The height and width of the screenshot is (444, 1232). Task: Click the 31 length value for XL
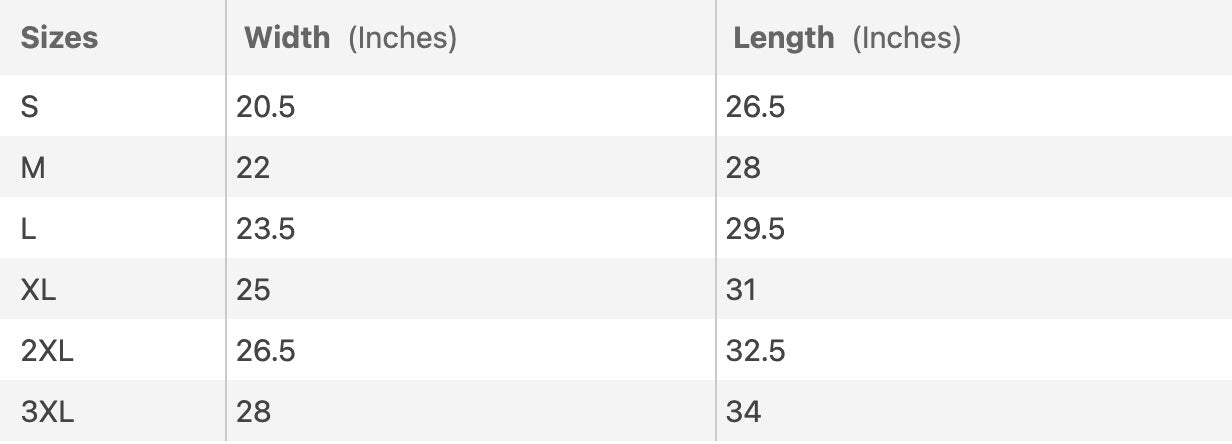741,290
